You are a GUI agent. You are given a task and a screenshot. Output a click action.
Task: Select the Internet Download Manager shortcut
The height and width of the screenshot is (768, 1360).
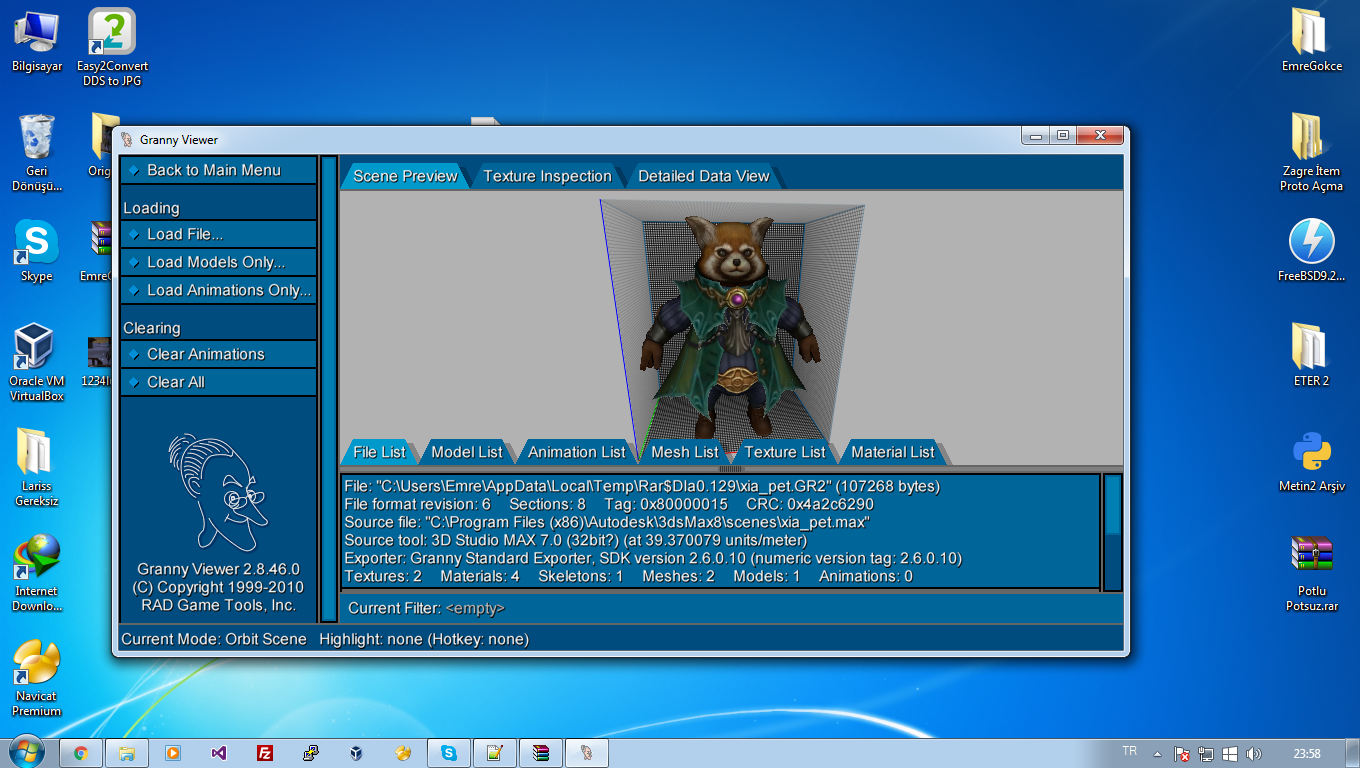point(36,572)
